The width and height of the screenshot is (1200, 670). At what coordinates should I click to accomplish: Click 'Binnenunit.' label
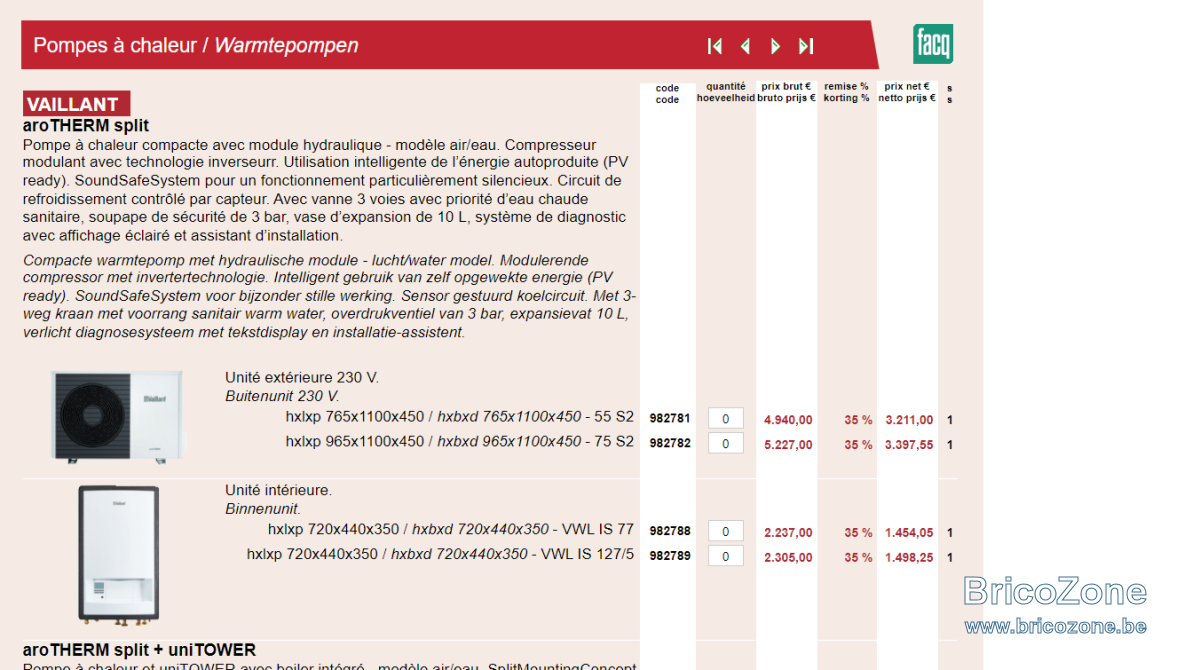coord(263,509)
